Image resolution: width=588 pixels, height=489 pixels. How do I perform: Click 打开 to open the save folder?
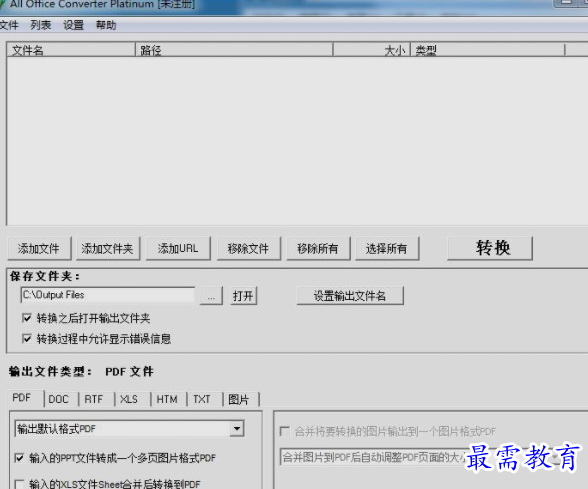(243, 296)
